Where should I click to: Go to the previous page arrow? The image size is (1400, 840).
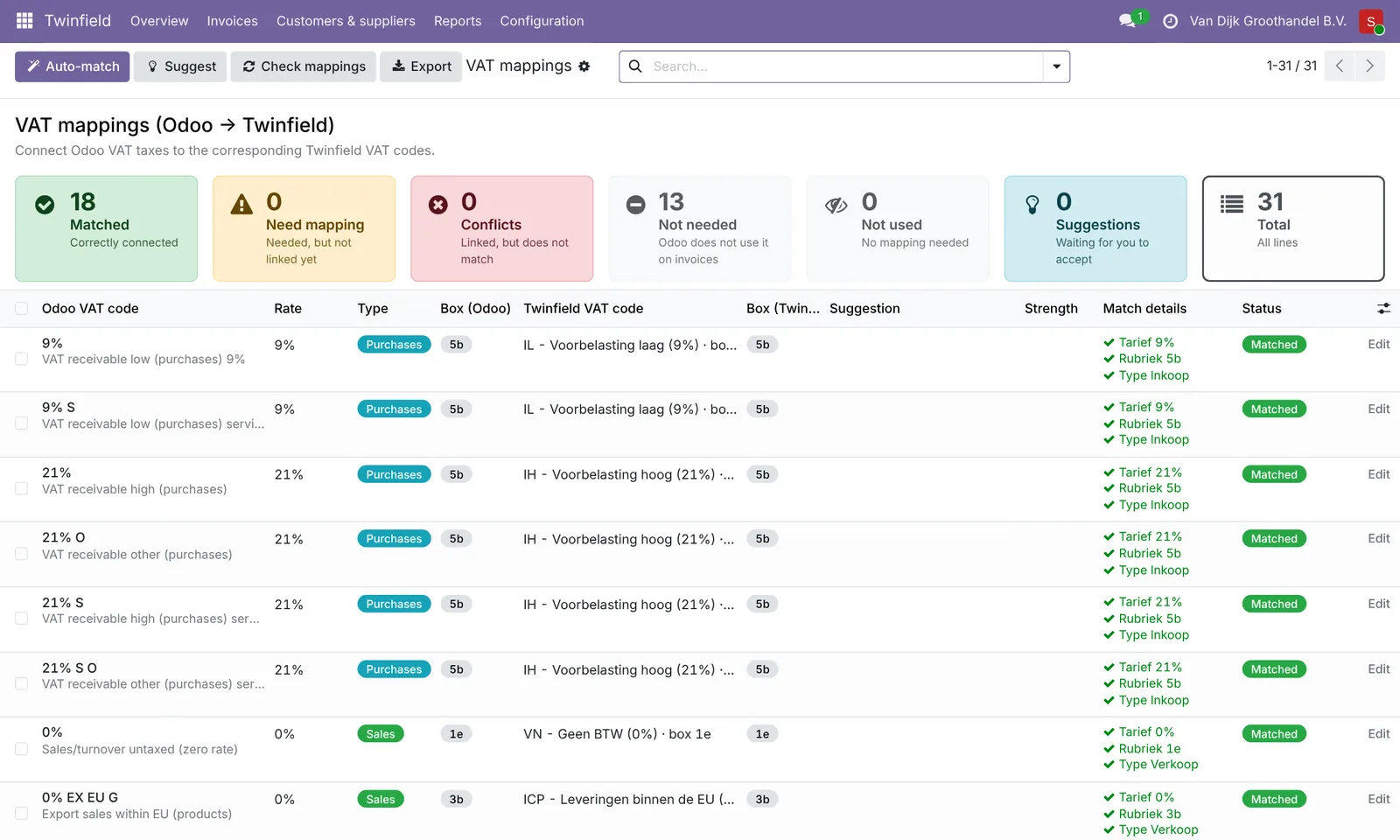[1339, 66]
